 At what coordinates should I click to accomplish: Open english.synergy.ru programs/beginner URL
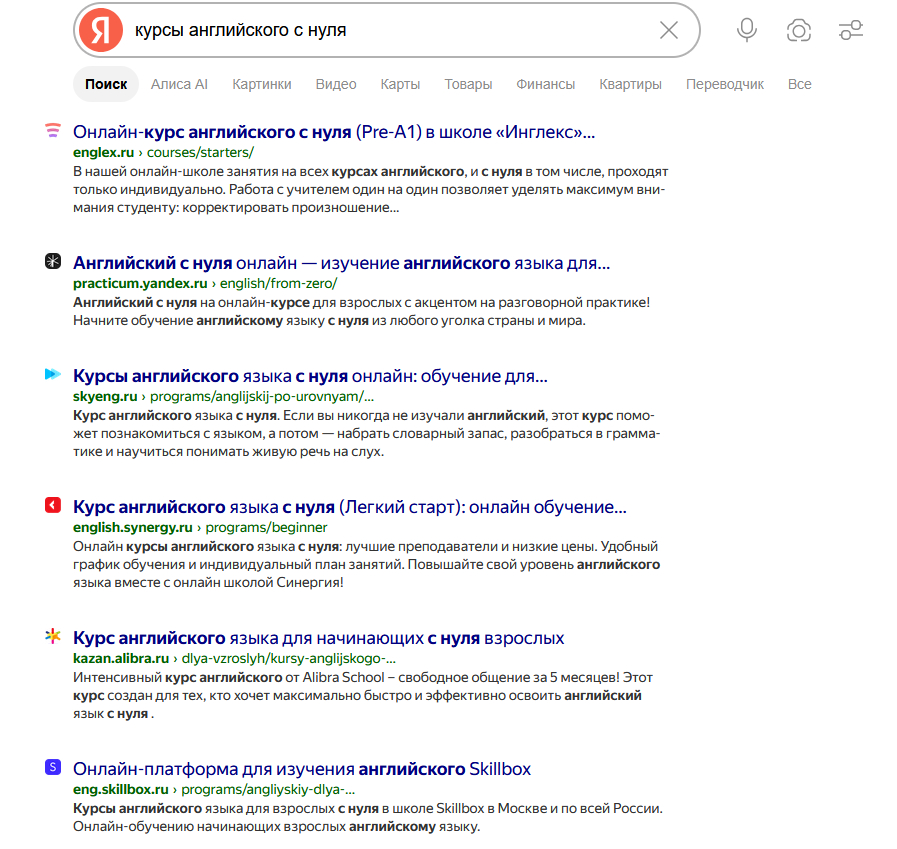coord(200,527)
